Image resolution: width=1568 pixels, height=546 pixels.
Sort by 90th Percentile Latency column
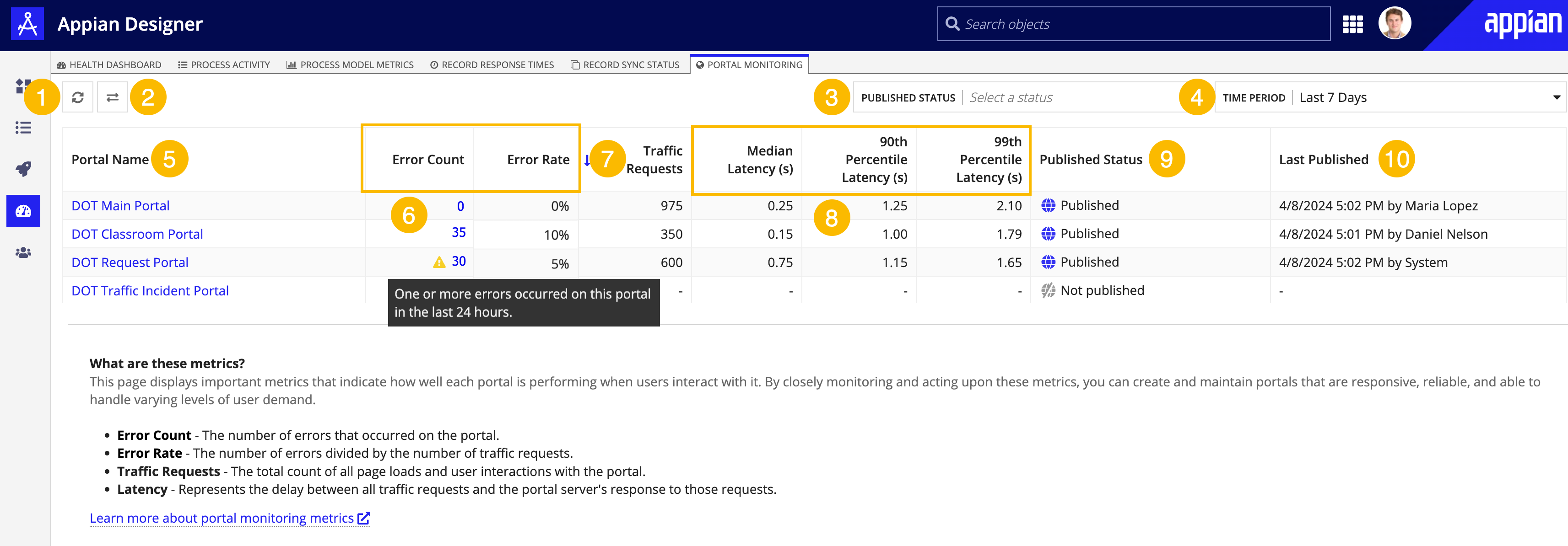click(x=875, y=159)
